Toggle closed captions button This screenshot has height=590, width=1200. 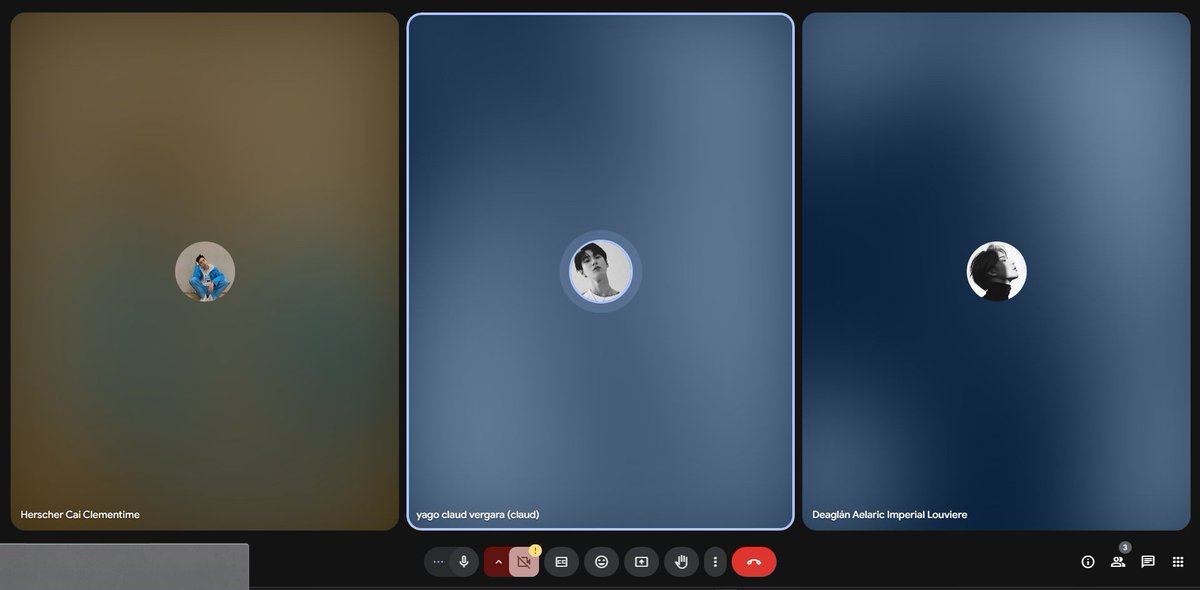click(562, 562)
